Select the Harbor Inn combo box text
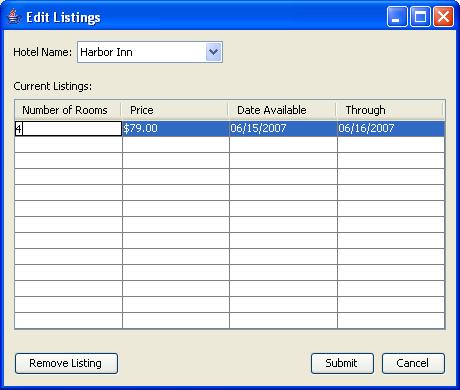The height and width of the screenshot is (390, 460). [x=106, y=52]
